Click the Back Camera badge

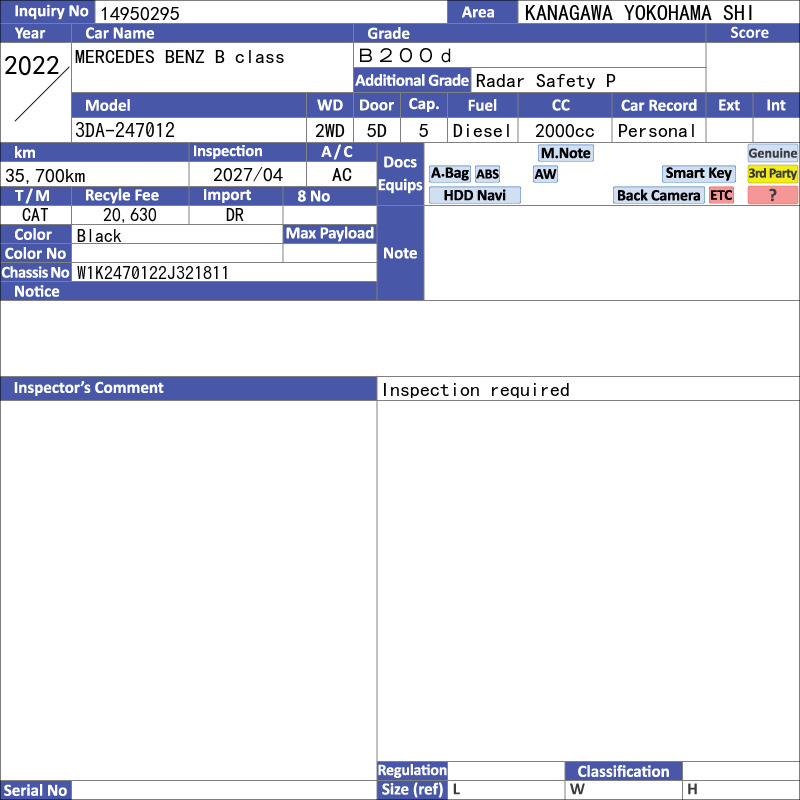point(658,195)
